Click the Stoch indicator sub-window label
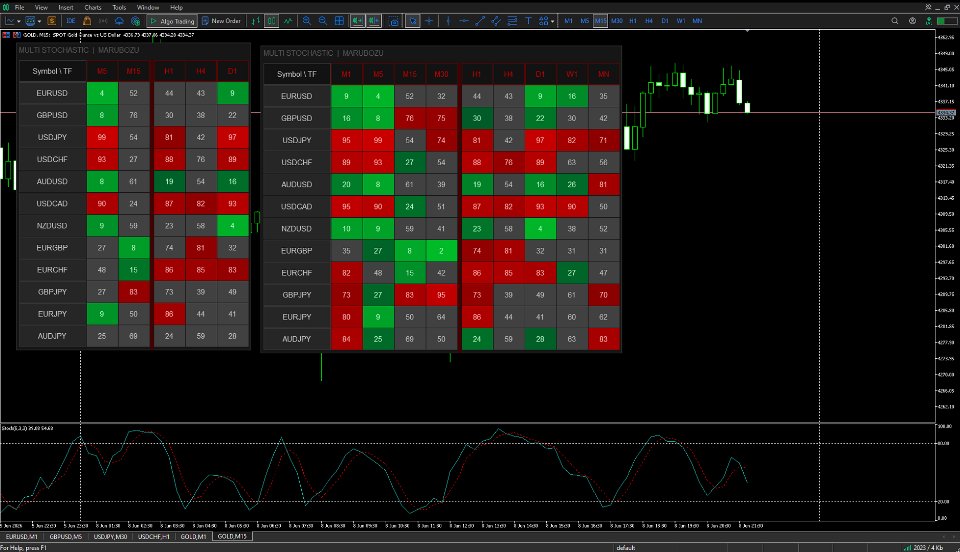Viewport: 960px width, 552px height. click(27, 428)
